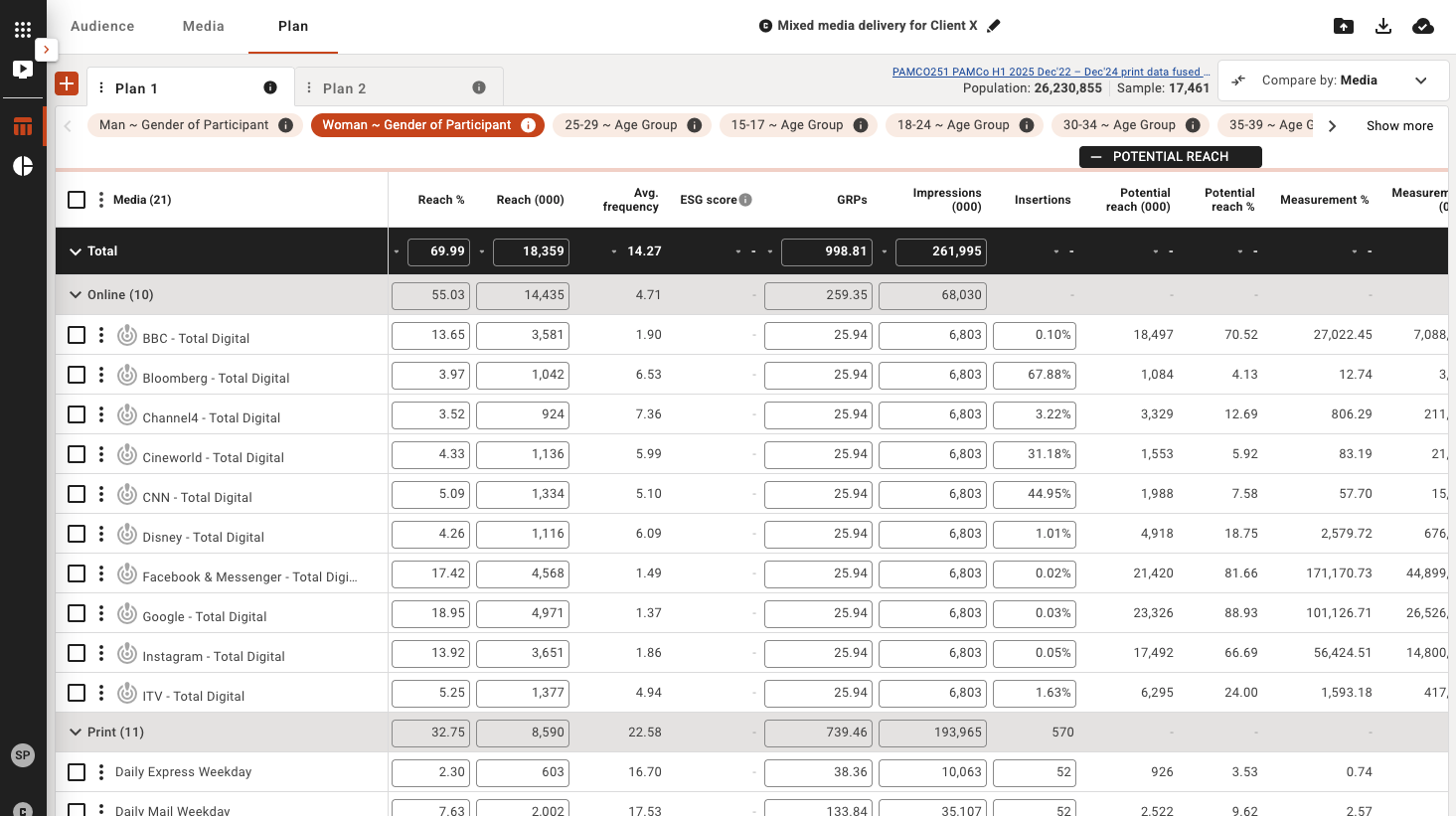This screenshot has height=816, width=1456.
Task: Edit Daily Express Weekday GRPs 38.36 field
Action: point(818,772)
